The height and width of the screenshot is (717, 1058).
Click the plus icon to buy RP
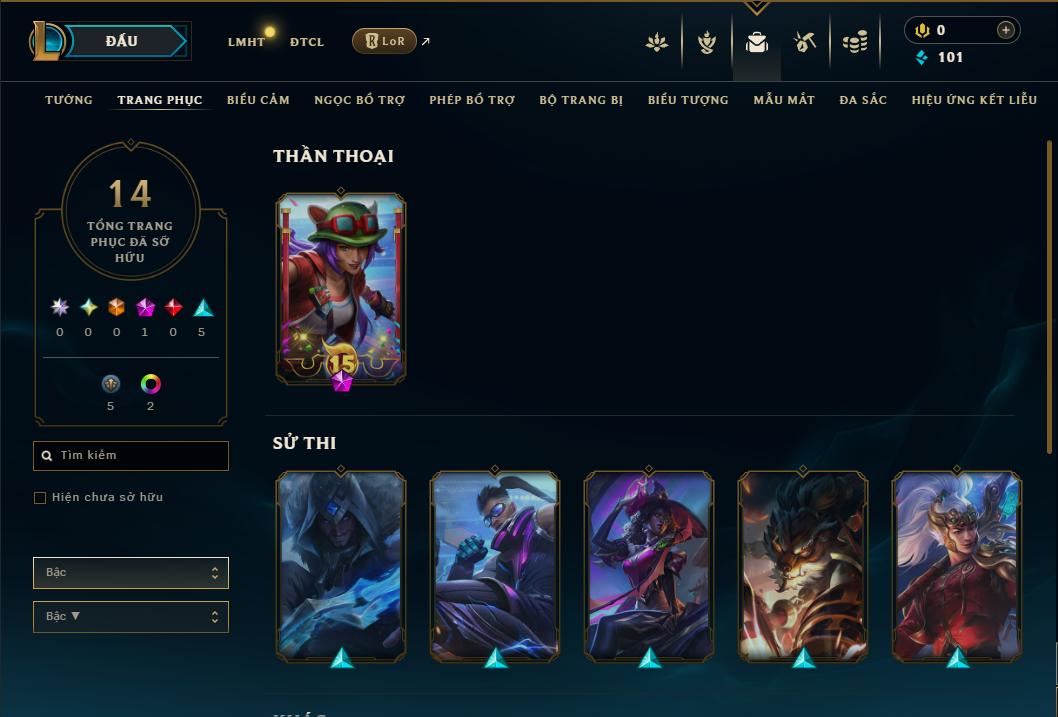pyautogui.click(x=1005, y=30)
